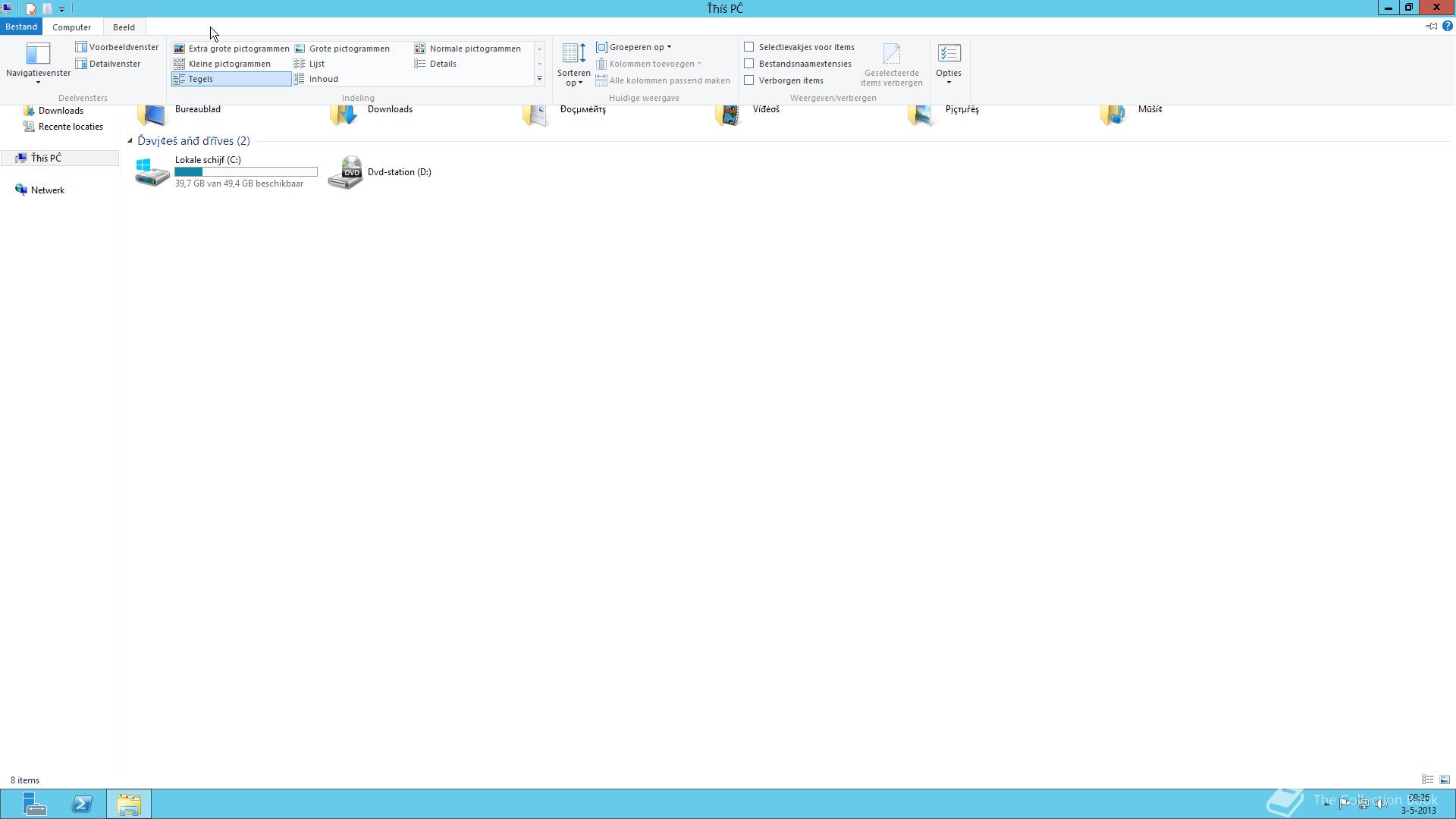Image resolution: width=1456 pixels, height=819 pixels.
Task: Launch PowerShell from the taskbar
Action: pos(82,804)
